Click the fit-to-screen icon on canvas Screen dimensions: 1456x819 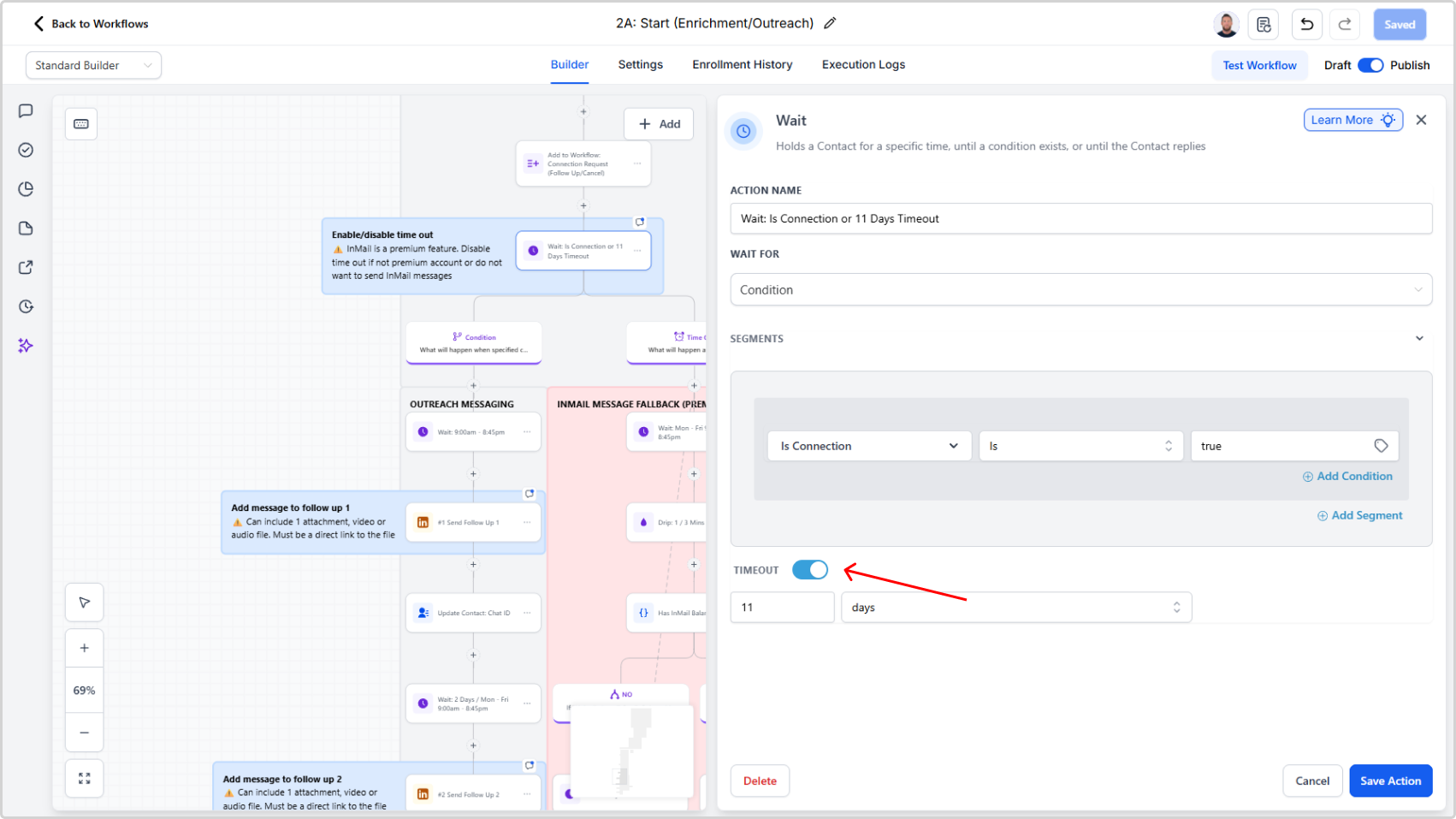click(x=85, y=778)
